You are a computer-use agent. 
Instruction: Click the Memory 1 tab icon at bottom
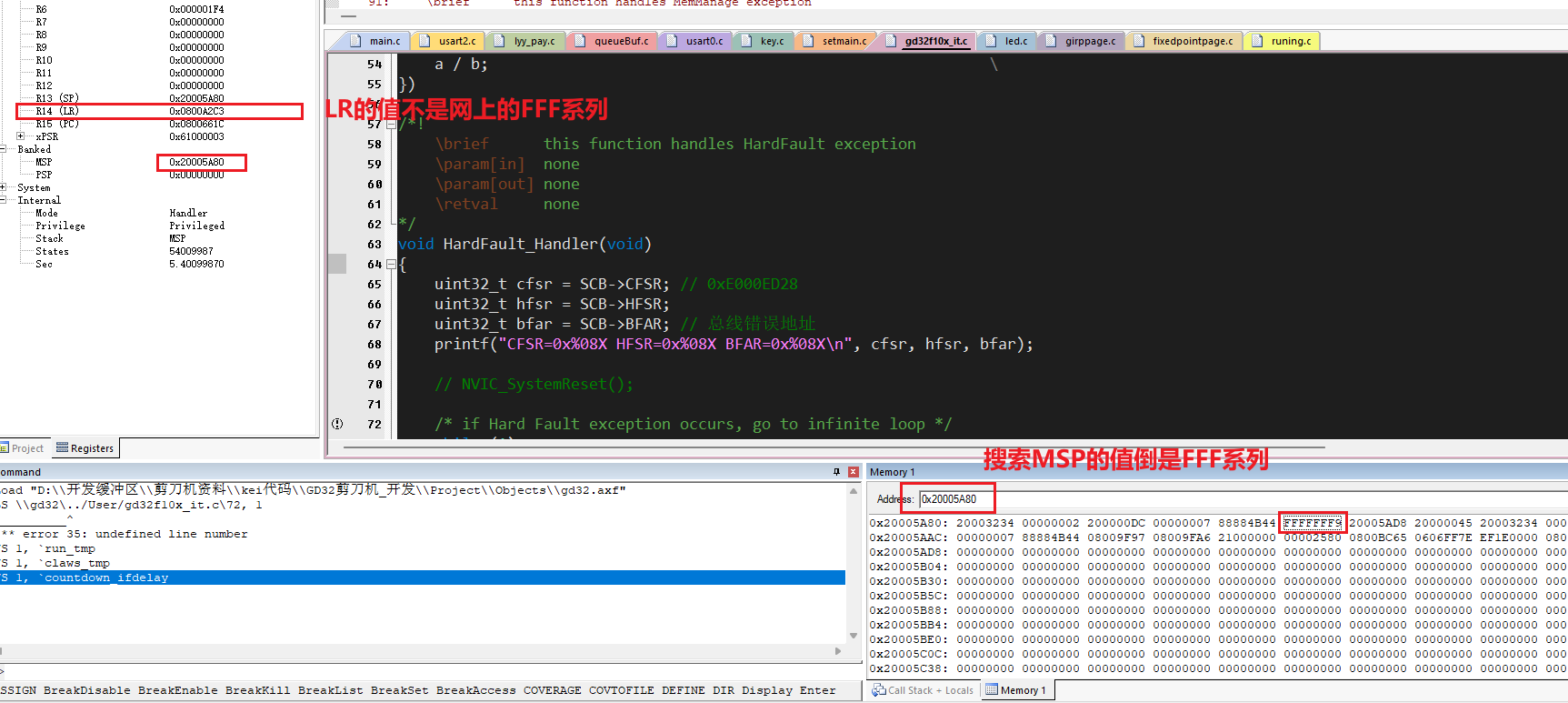pos(992,690)
